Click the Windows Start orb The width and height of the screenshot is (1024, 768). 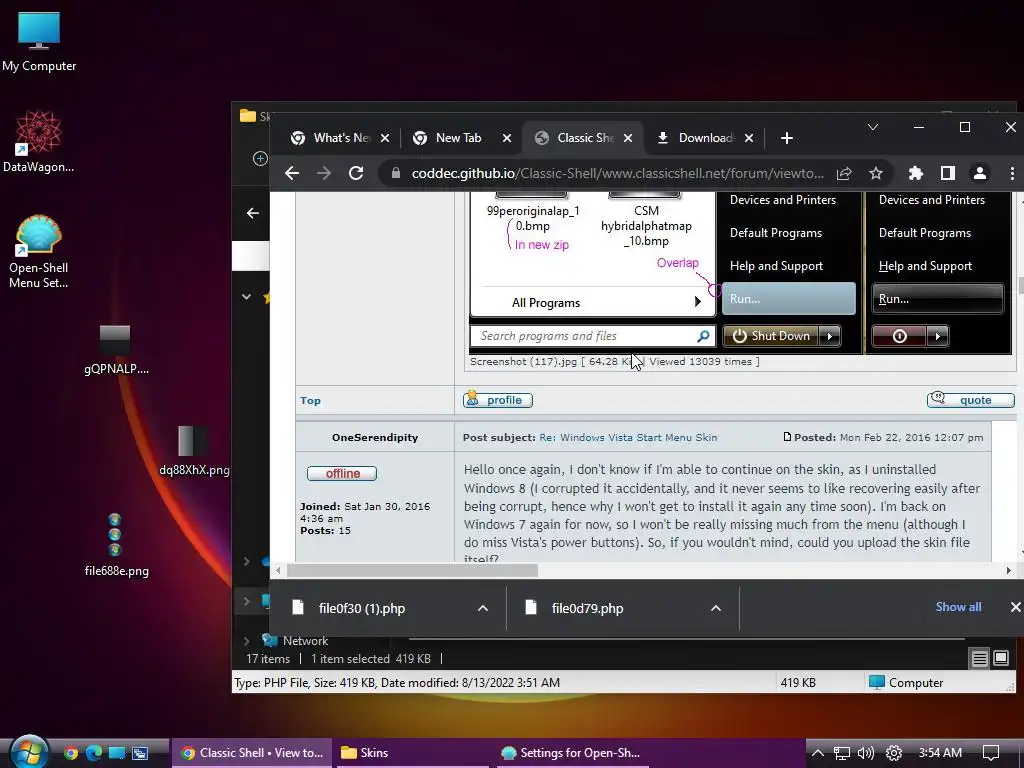(x=29, y=752)
